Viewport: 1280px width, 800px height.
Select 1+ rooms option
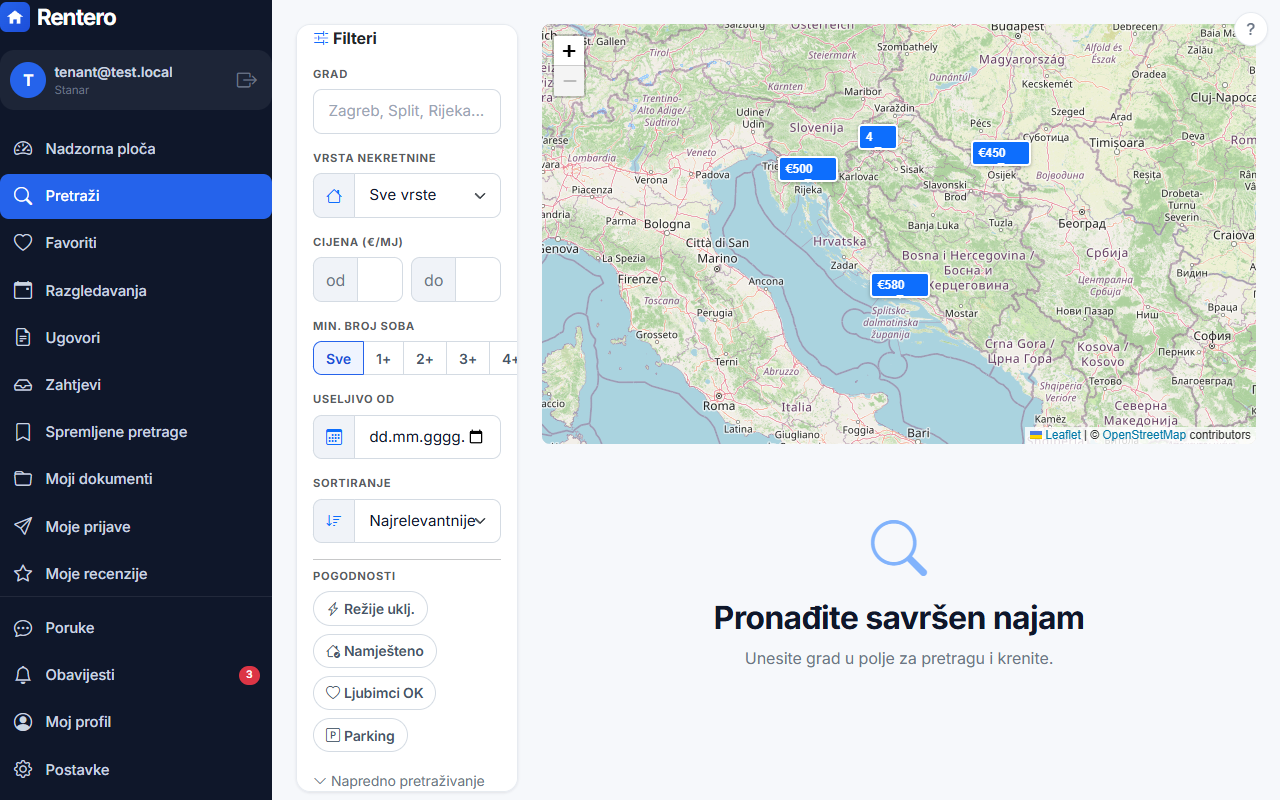coord(383,359)
